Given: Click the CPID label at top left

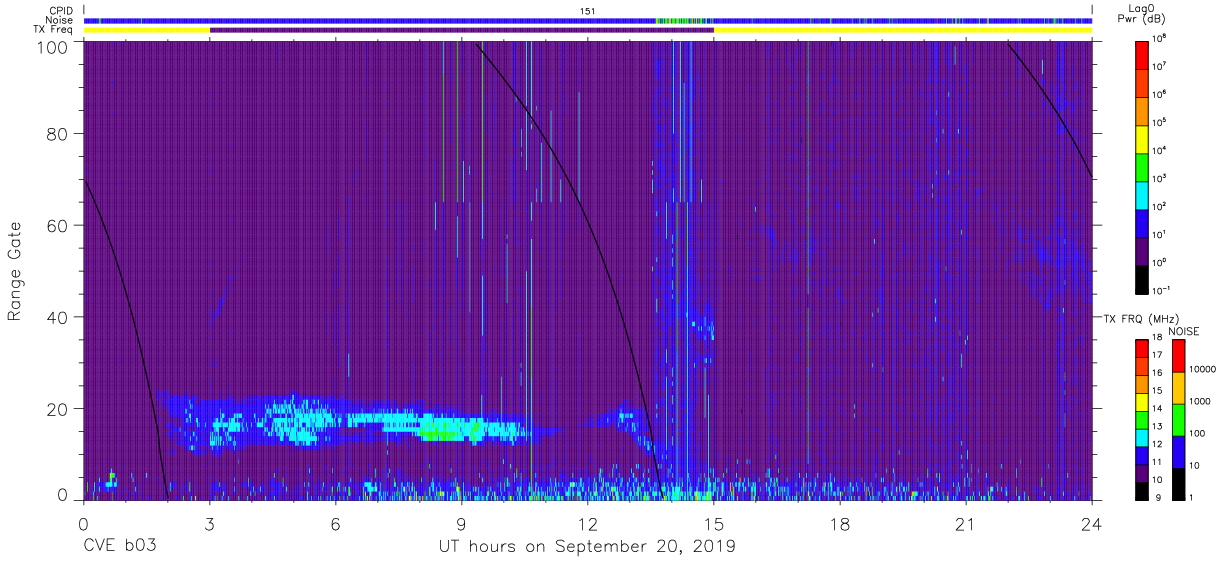Looking at the screenshot, I should coord(59,10).
